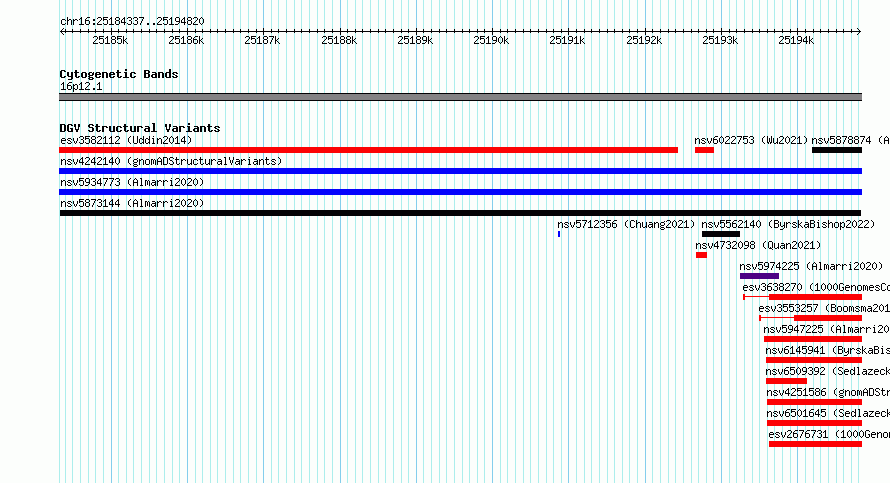Open the nsv4251586 variant label

tap(828, 392)
